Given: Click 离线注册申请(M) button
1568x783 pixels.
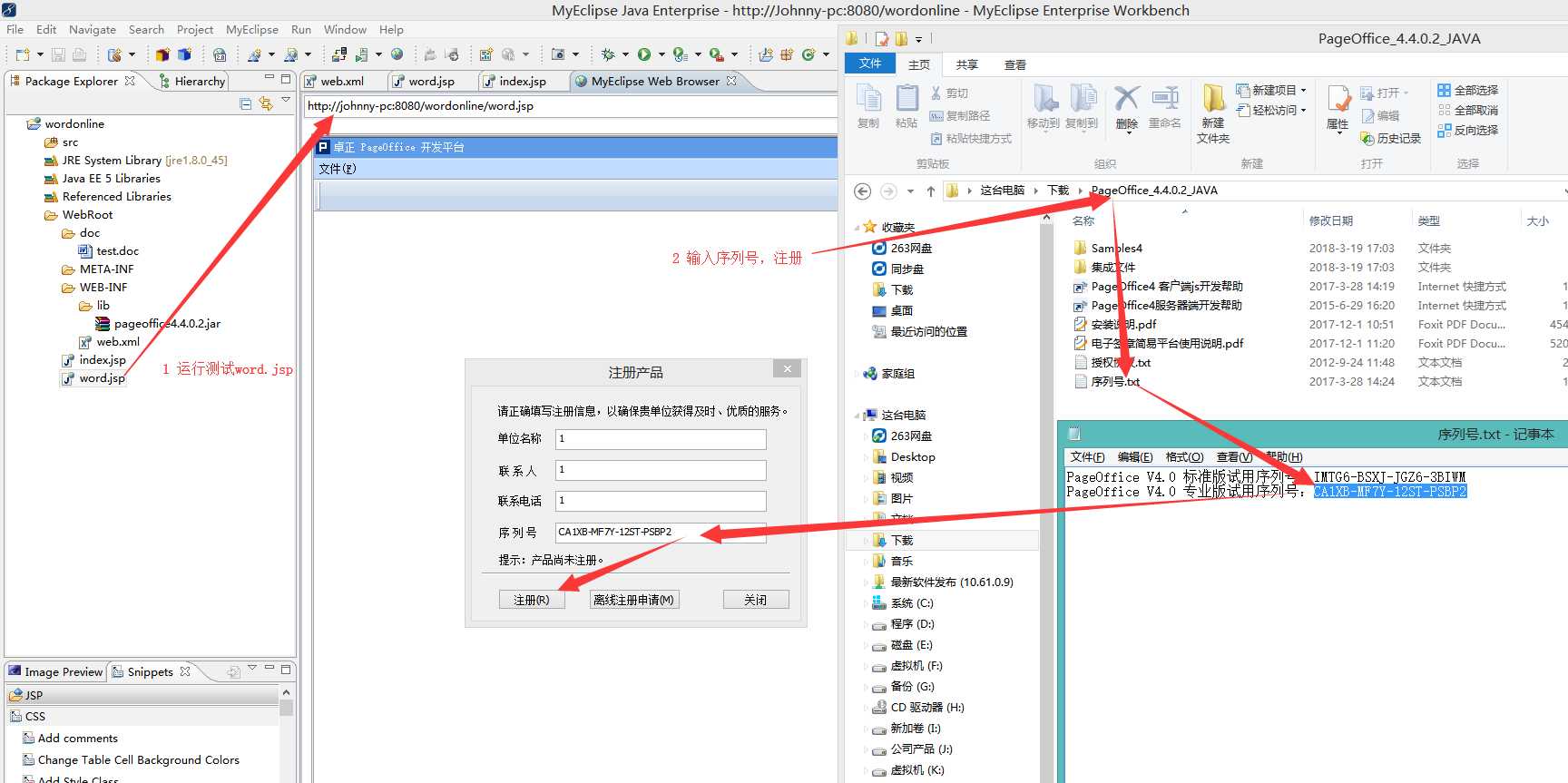Looking at the screenshot, I should (x=633, y=600).
